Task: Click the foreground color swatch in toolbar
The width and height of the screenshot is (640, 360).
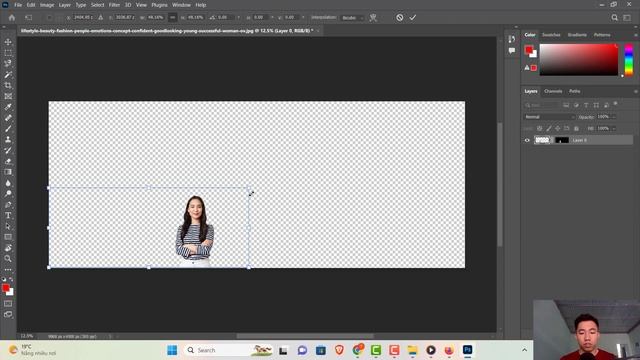Action: pos(5,288)
